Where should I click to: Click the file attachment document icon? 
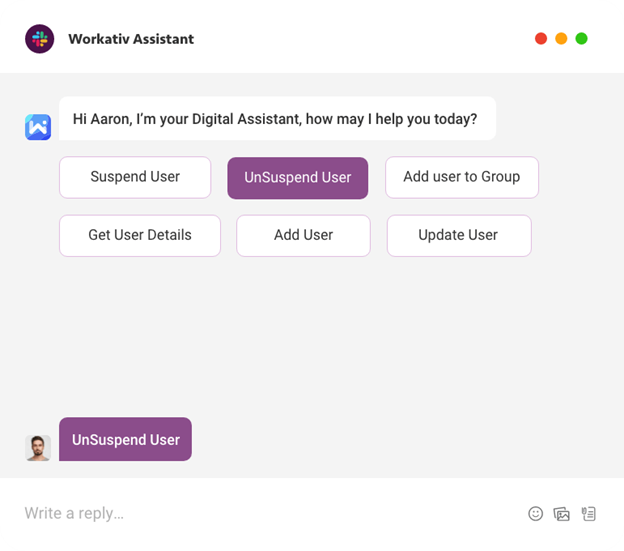point(589,513)
